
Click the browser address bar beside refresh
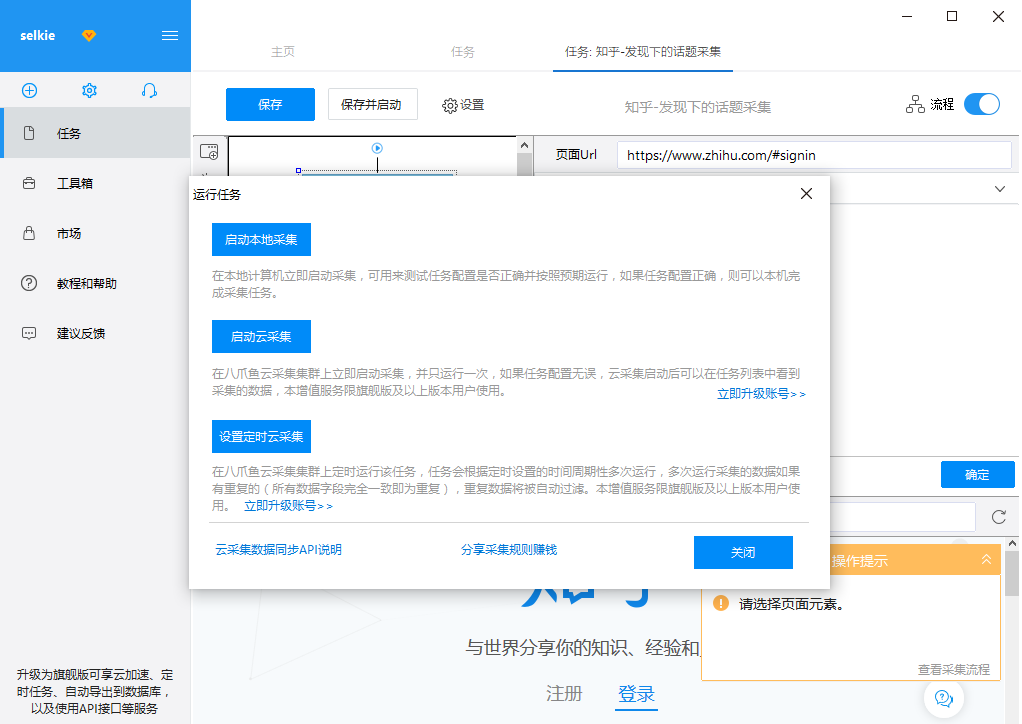tap(902, 517)
